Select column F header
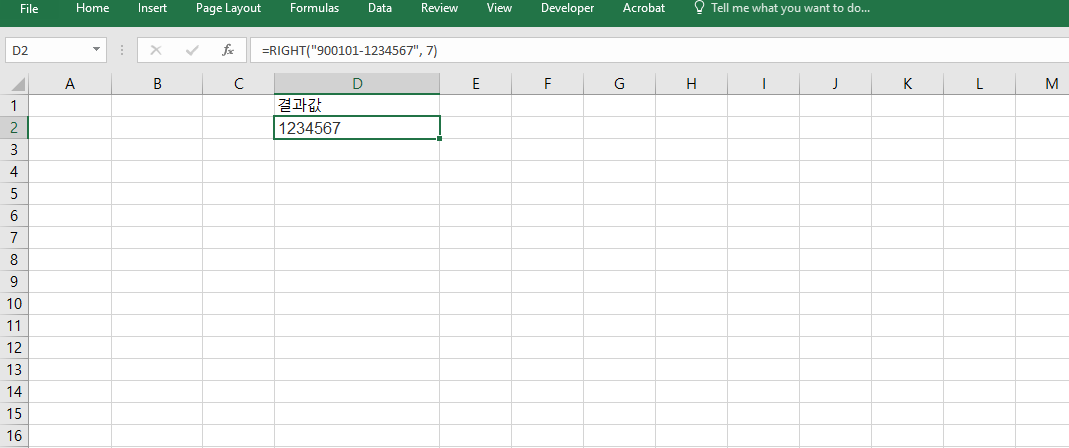This screenshot has height=448, width=1069. (547, 84)
